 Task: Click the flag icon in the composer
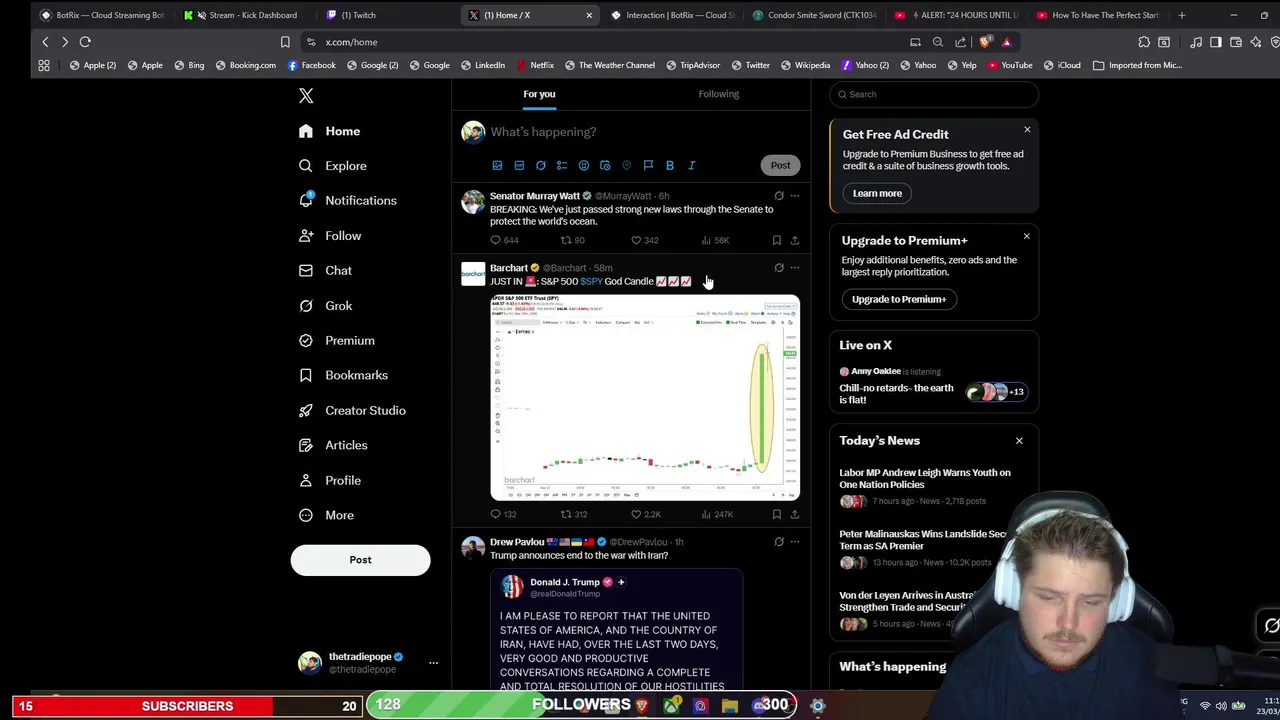[648, 165]
